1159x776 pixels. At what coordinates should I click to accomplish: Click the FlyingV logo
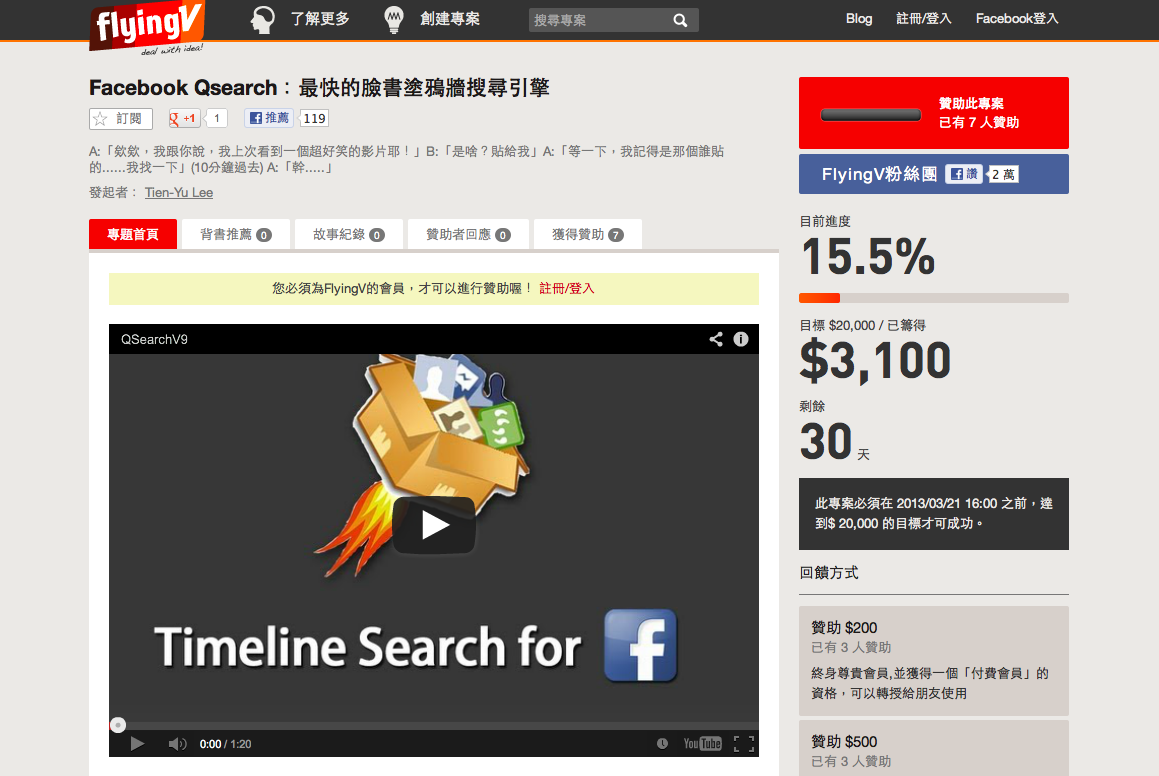click(146, 27)
